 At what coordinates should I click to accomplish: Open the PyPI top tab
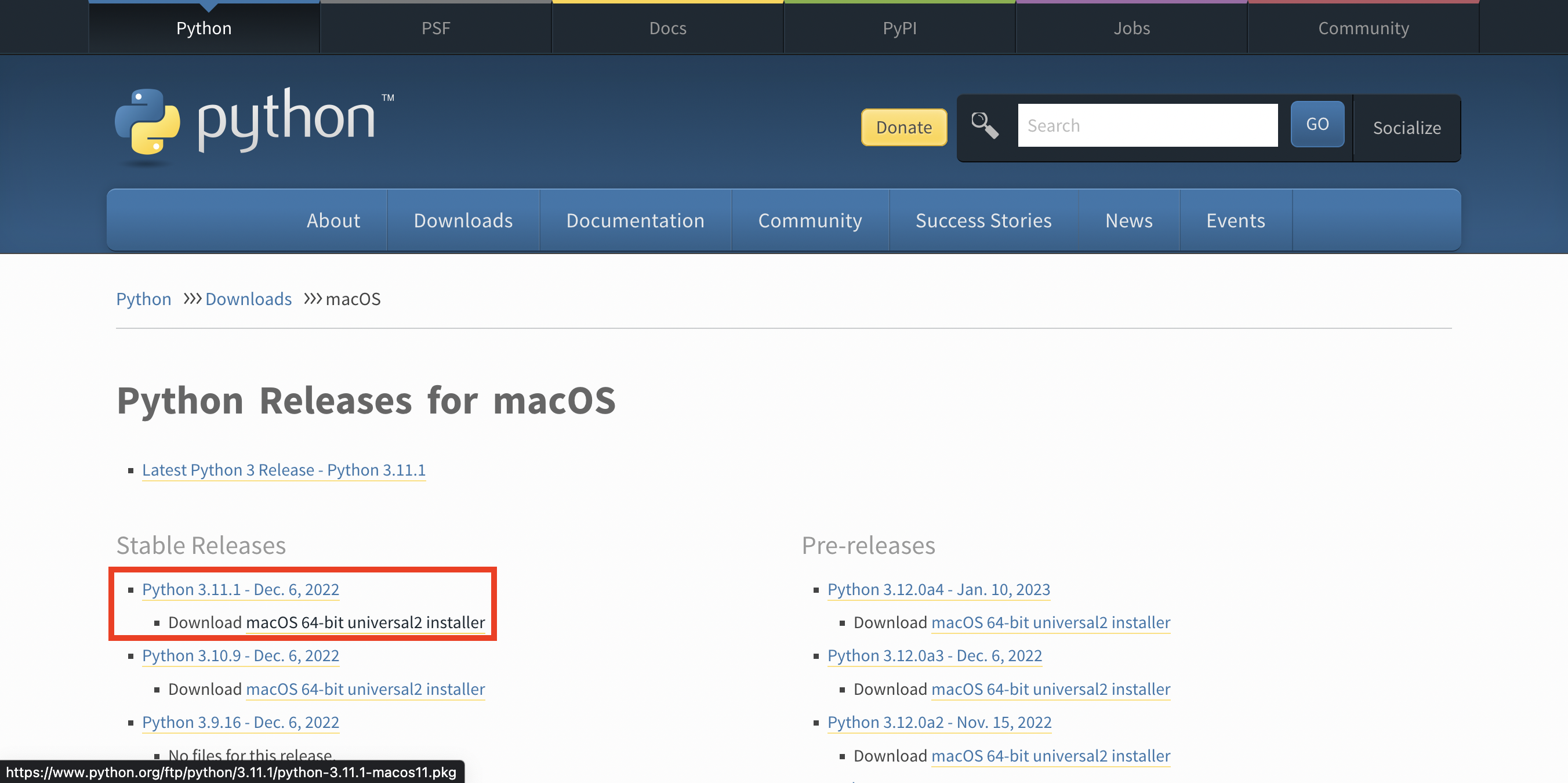coord(899,28)
